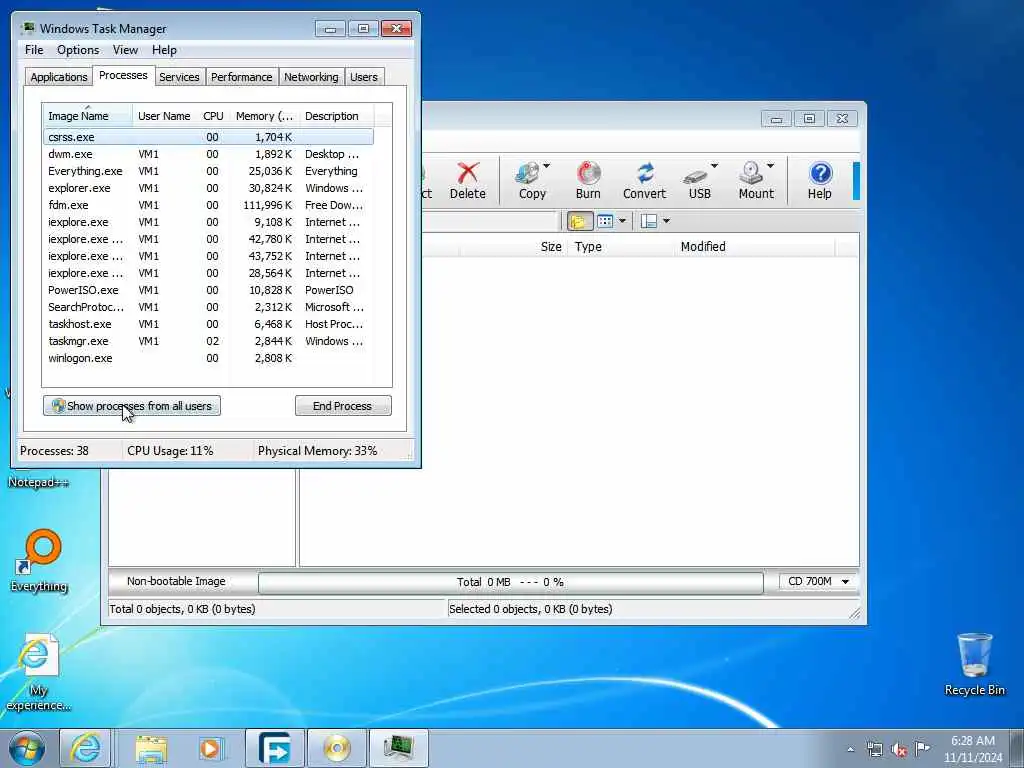Click the Delete icon in PowerISO toolbar
The width and height of the screenshot is (1024, 768).
(x=468, y=180)
